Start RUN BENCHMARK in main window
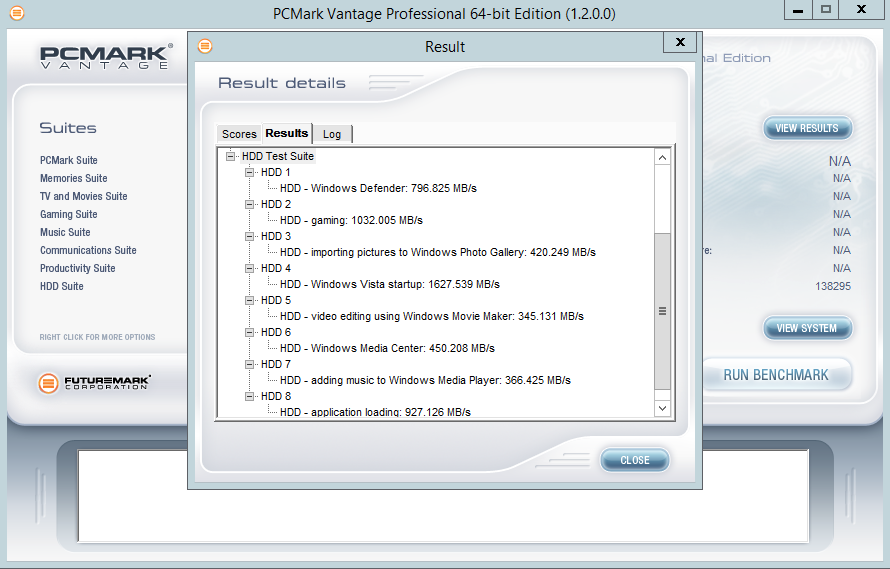 [x=776, y=375]
